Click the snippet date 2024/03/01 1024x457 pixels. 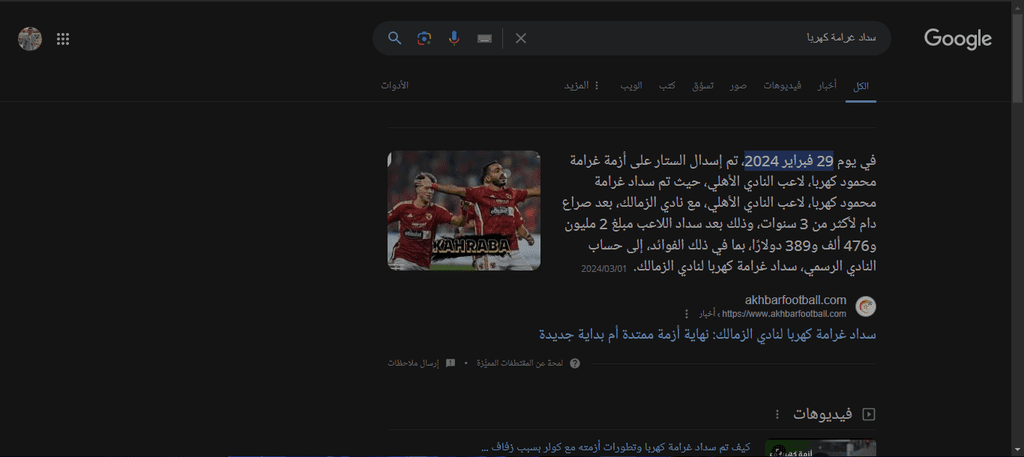[604, 268]
